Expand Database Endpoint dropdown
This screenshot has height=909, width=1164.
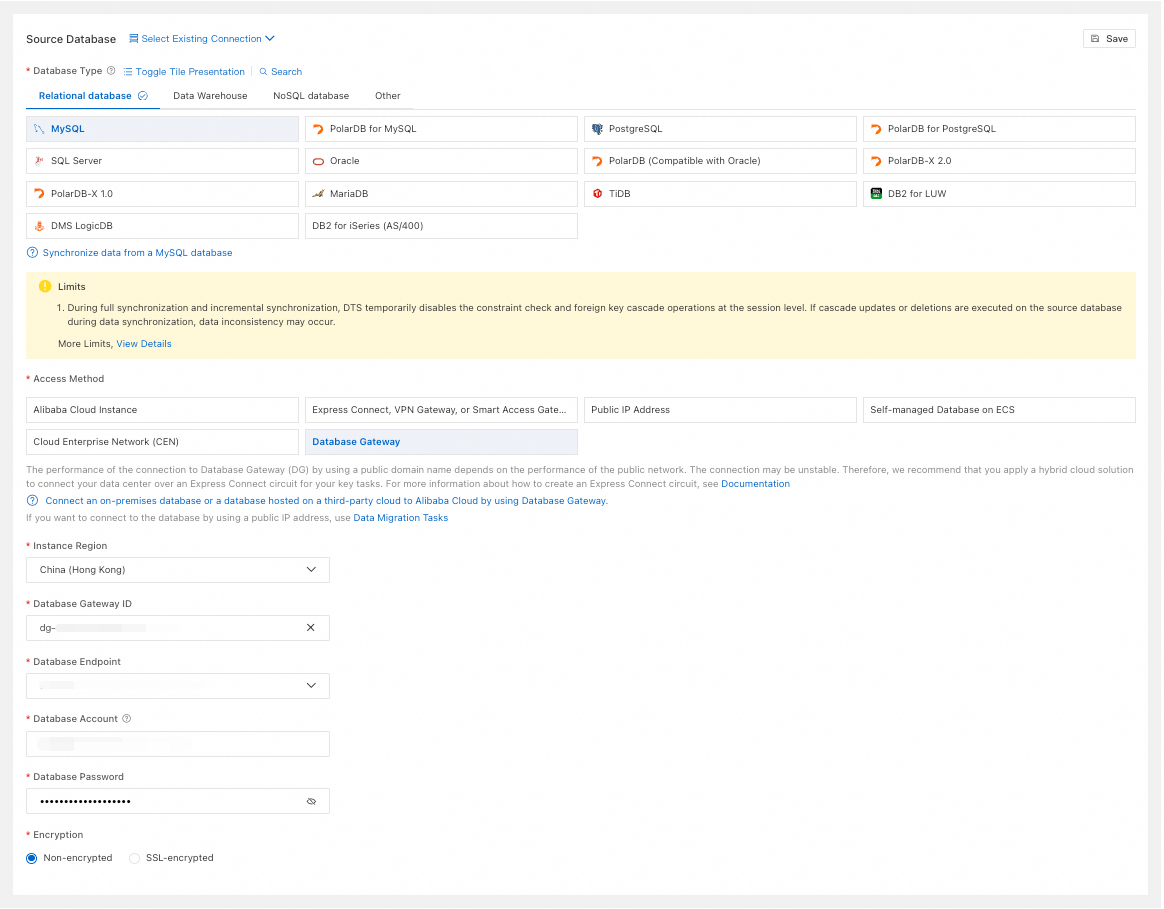177,685
